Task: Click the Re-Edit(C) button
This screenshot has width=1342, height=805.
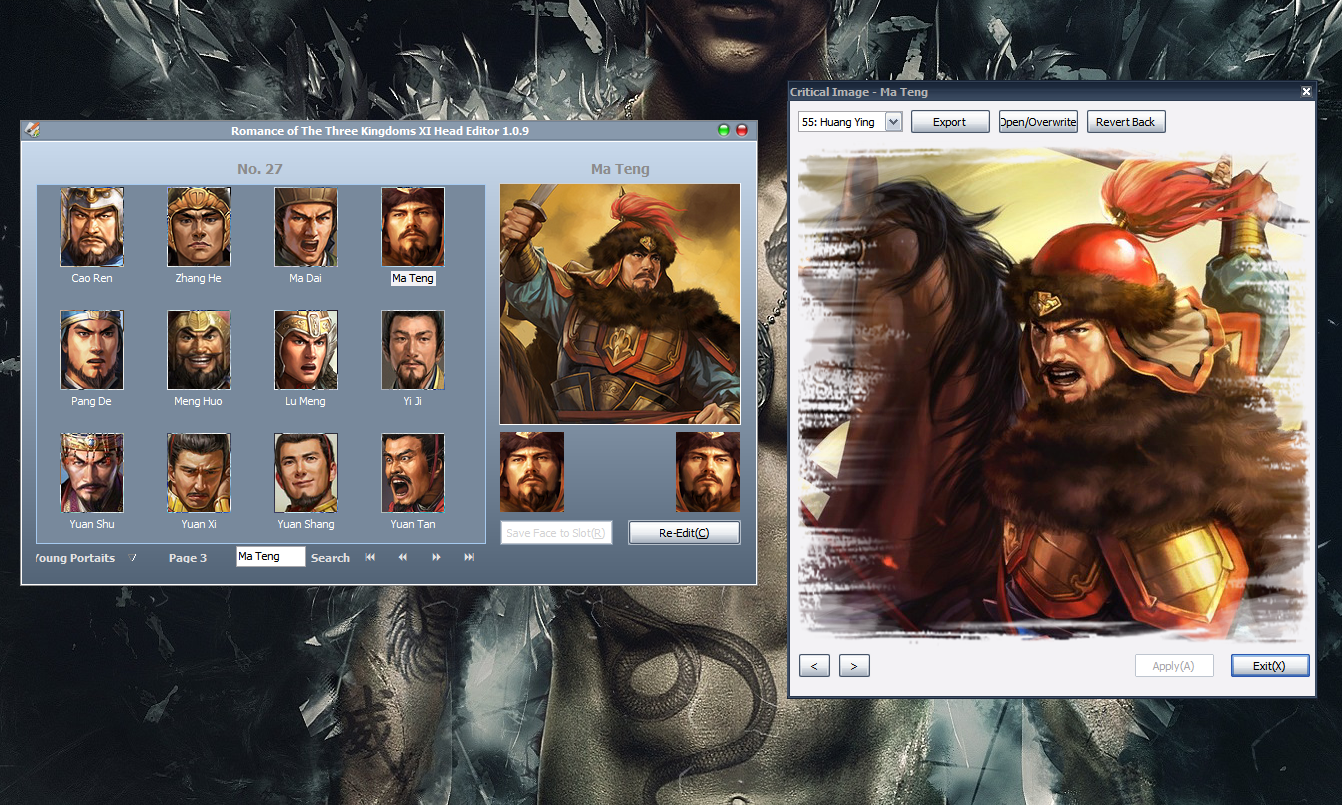Action: (x=684, y=533)
